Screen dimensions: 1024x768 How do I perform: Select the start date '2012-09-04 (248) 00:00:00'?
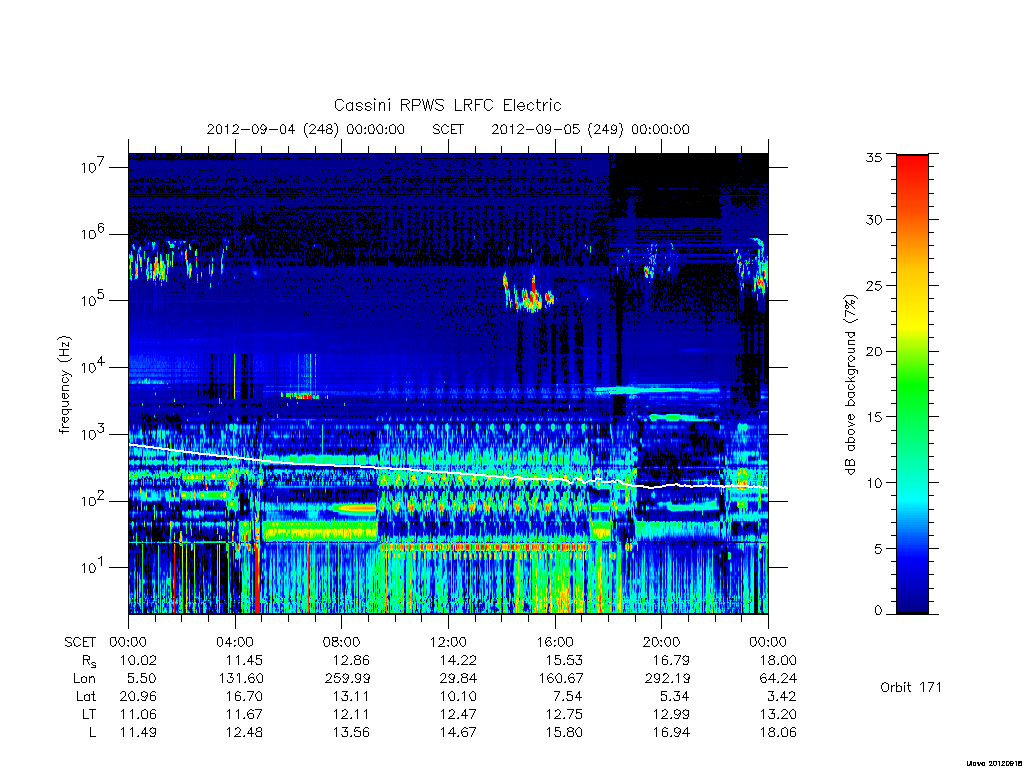(x=306, y=129)
